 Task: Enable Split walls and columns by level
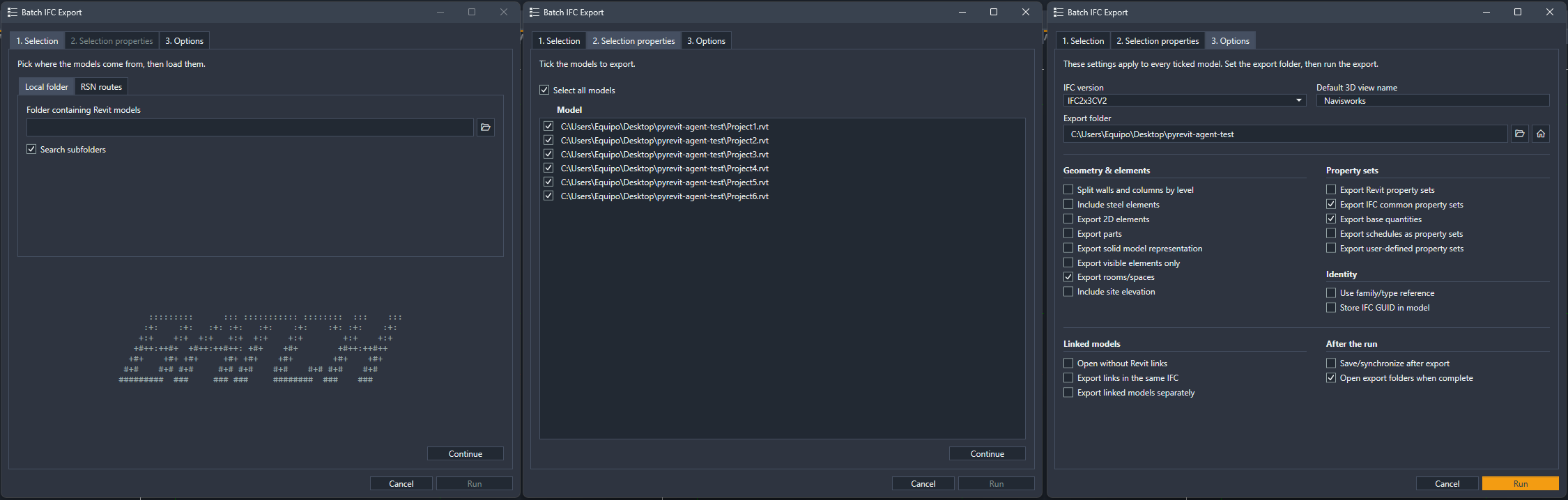click(x=1068, y=189)
